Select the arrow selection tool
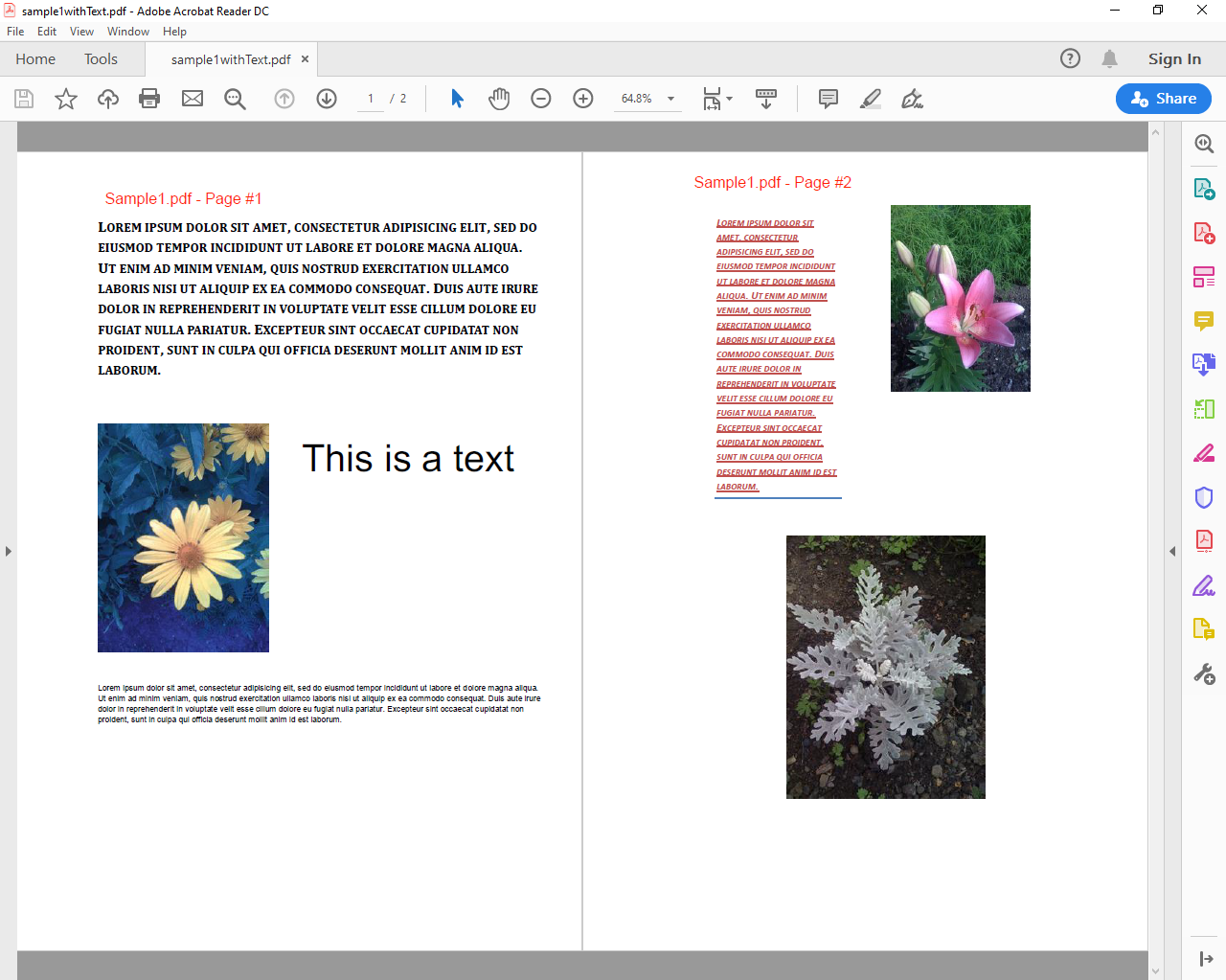Screen dimensions: 1226x980 click(457, 98)
